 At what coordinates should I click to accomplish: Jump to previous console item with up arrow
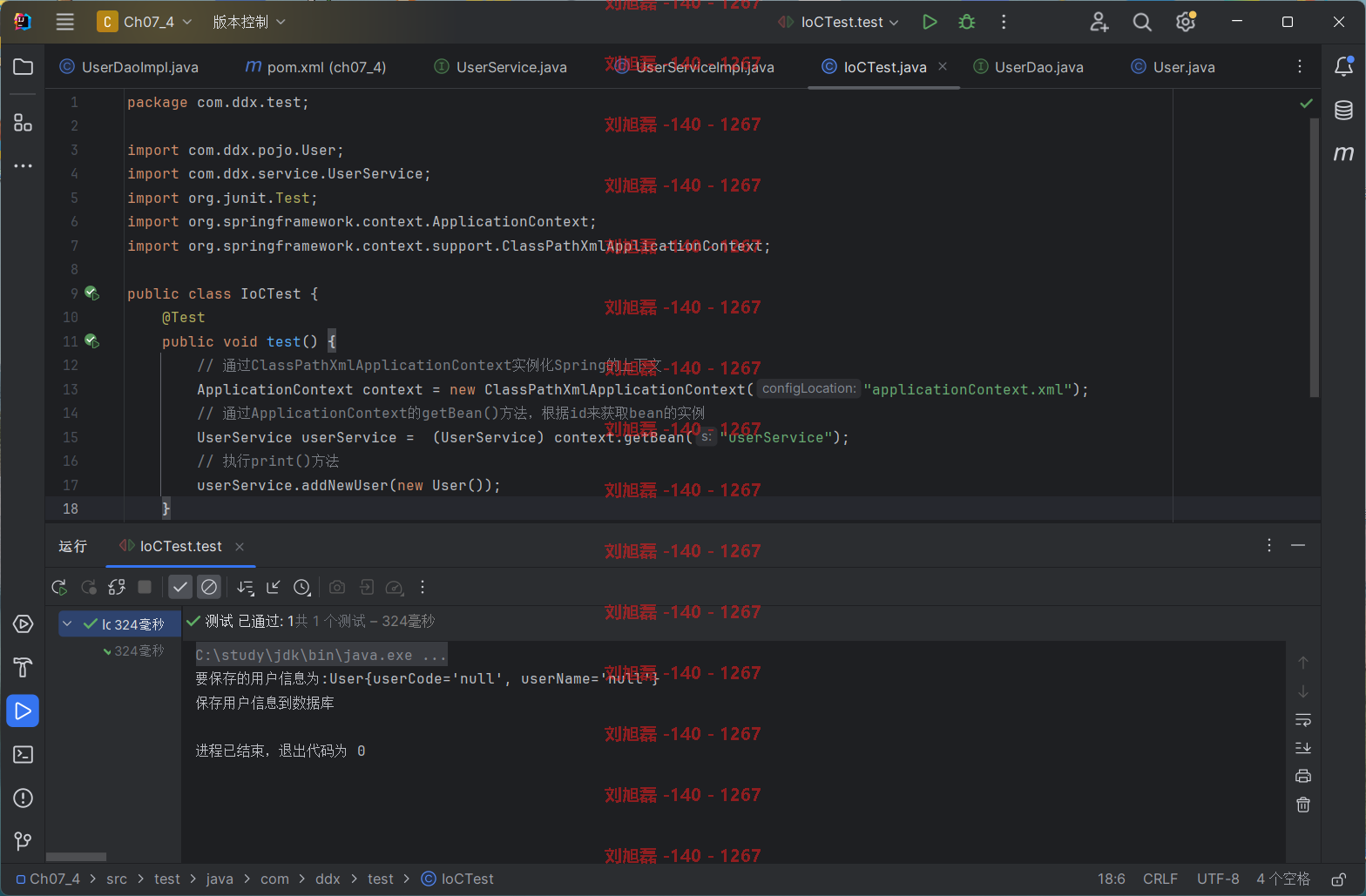tap(1303, 663)
